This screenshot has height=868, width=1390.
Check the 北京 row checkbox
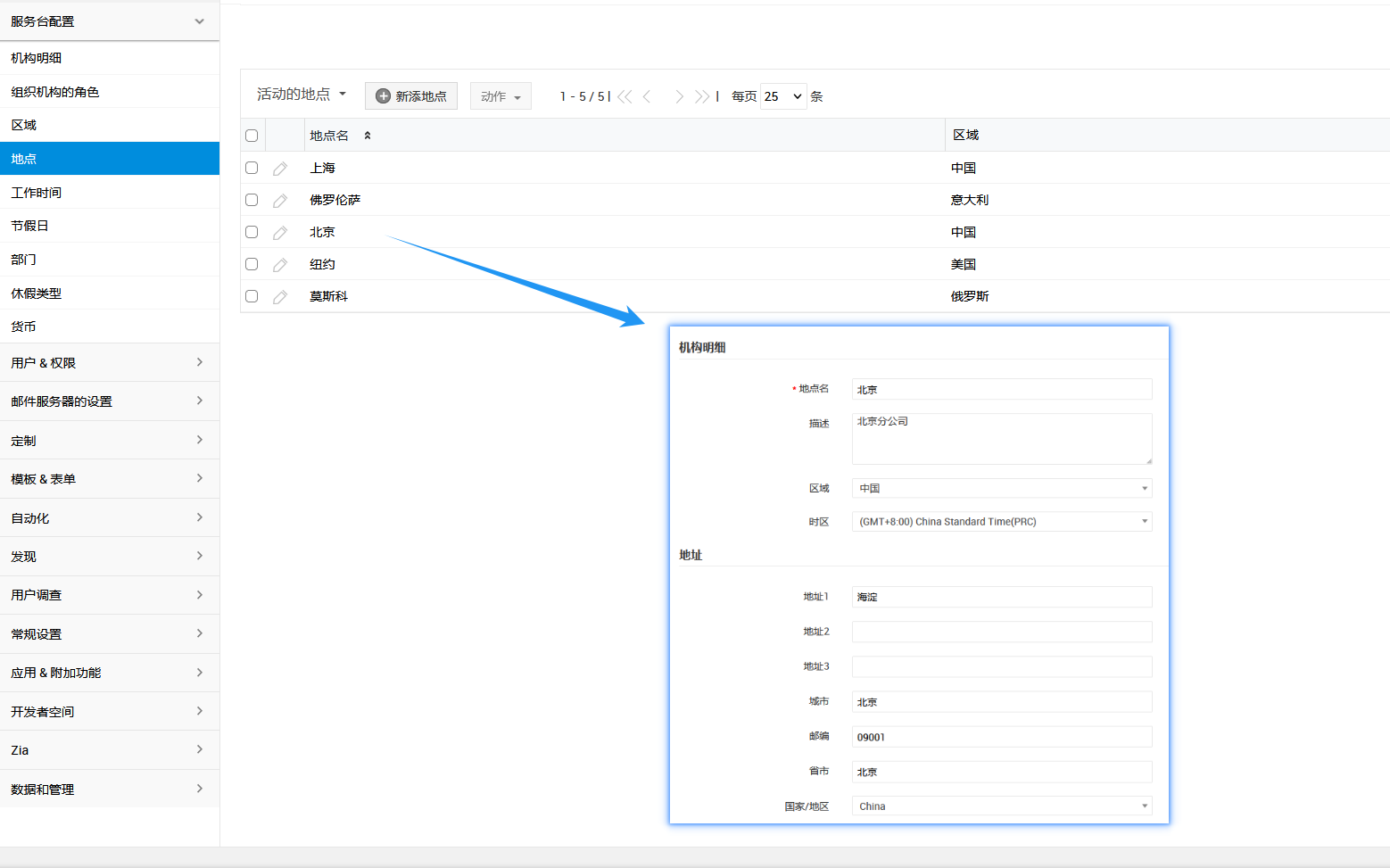[x=251, y=231]
